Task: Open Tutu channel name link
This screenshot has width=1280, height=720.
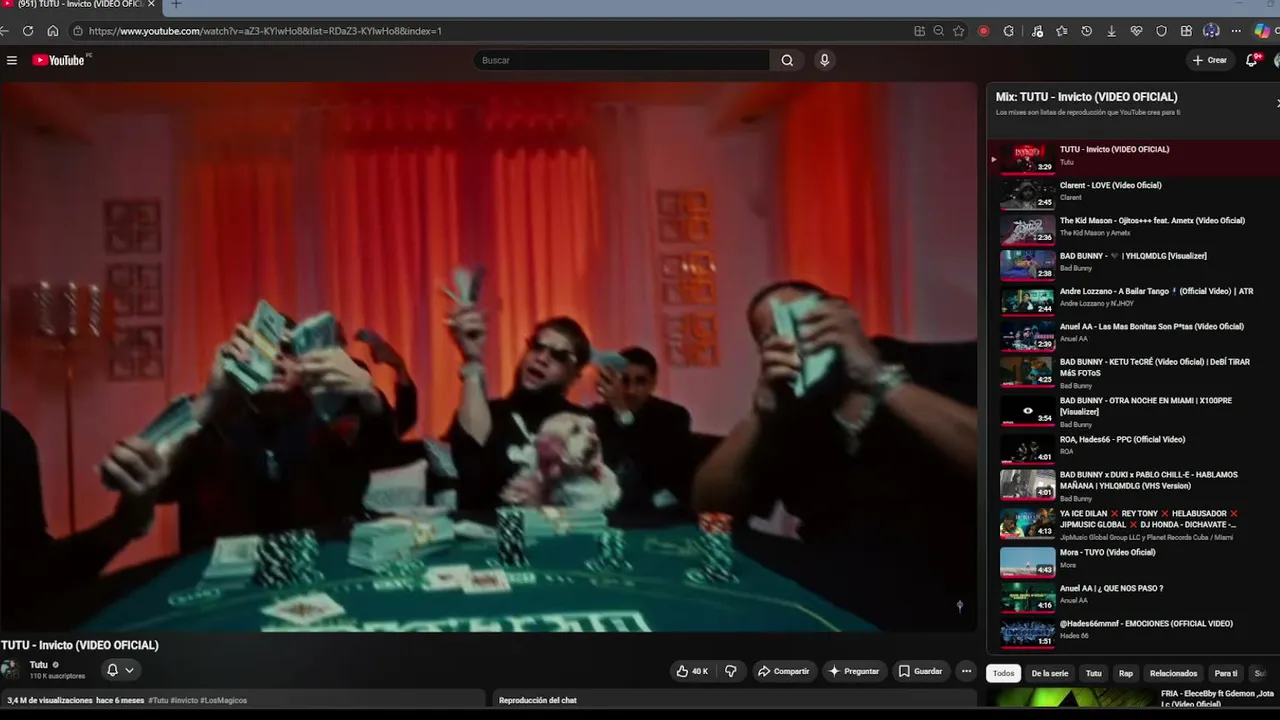Action: (x=39, y=665)
